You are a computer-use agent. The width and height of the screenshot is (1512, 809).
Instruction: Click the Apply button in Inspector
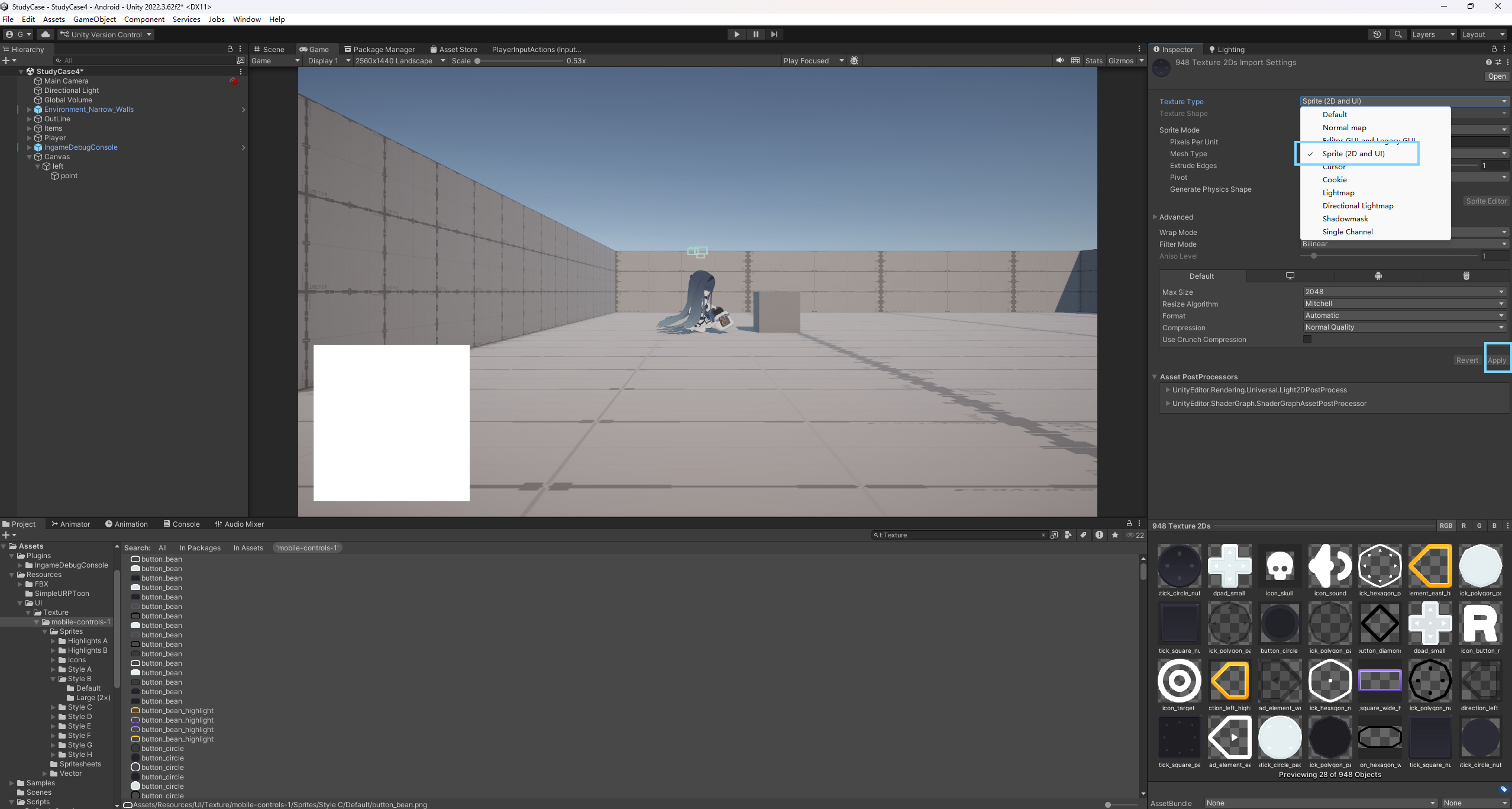[1497, 360]
